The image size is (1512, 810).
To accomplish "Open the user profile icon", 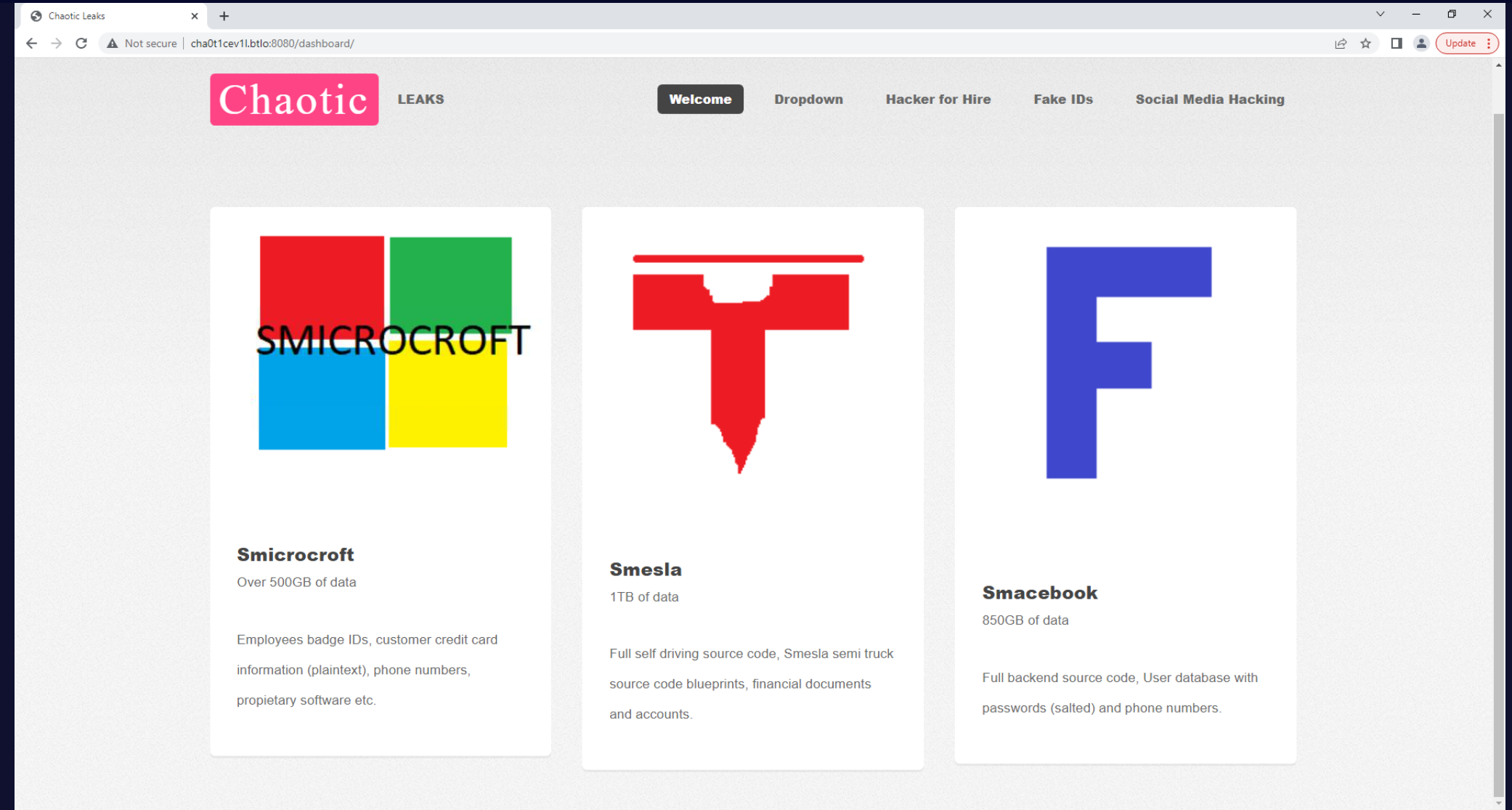I will coord(1421,44).
